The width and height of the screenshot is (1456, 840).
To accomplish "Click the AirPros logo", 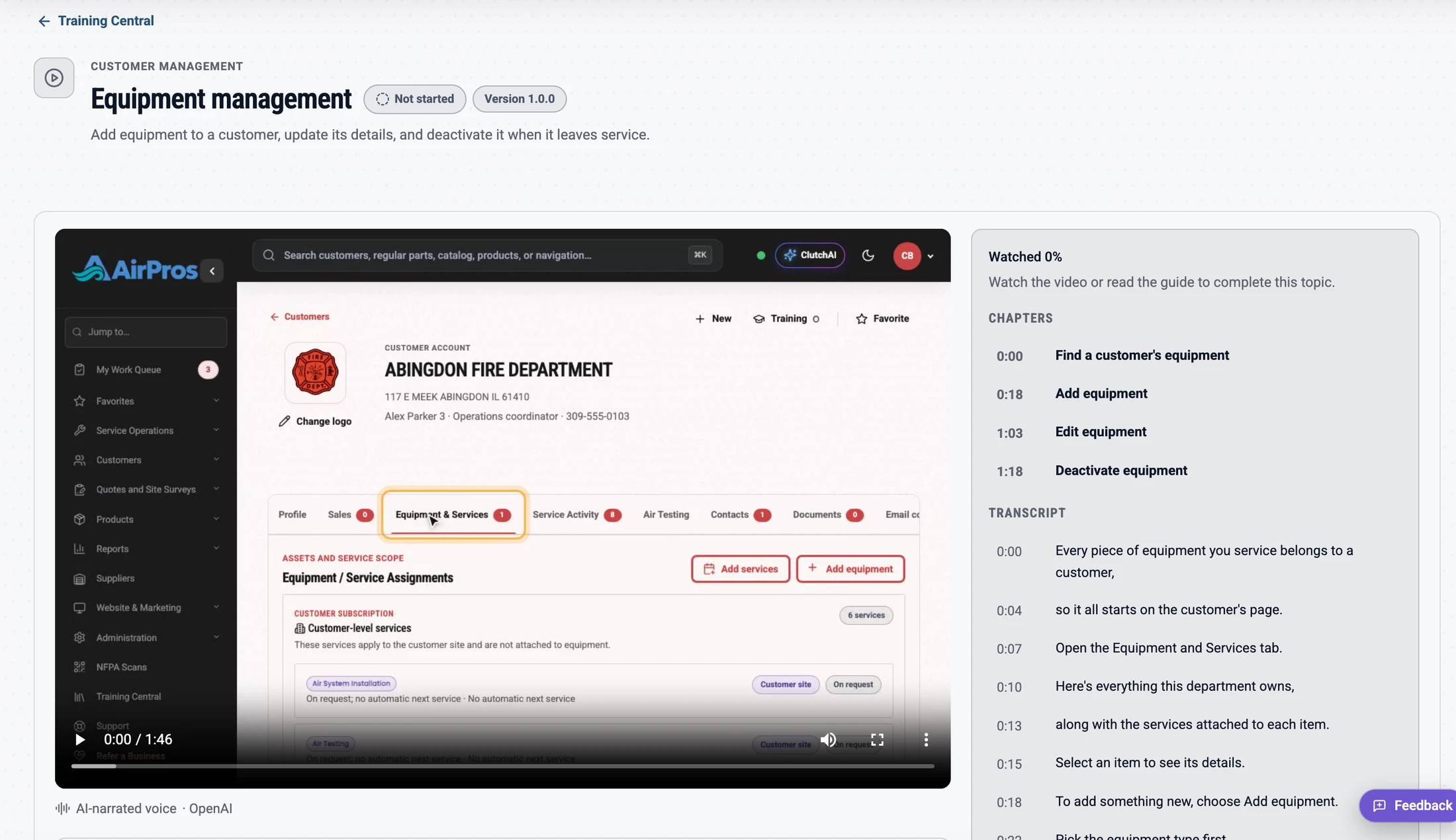I will point(136,269).
